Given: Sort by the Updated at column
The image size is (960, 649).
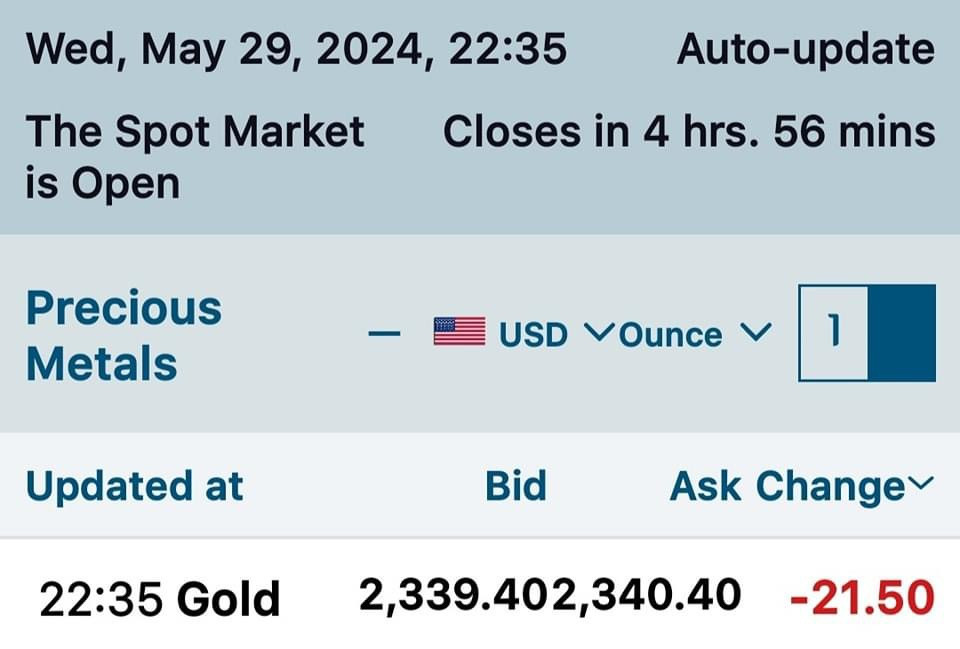Looking at the screenshot, I should coord(134,486).
